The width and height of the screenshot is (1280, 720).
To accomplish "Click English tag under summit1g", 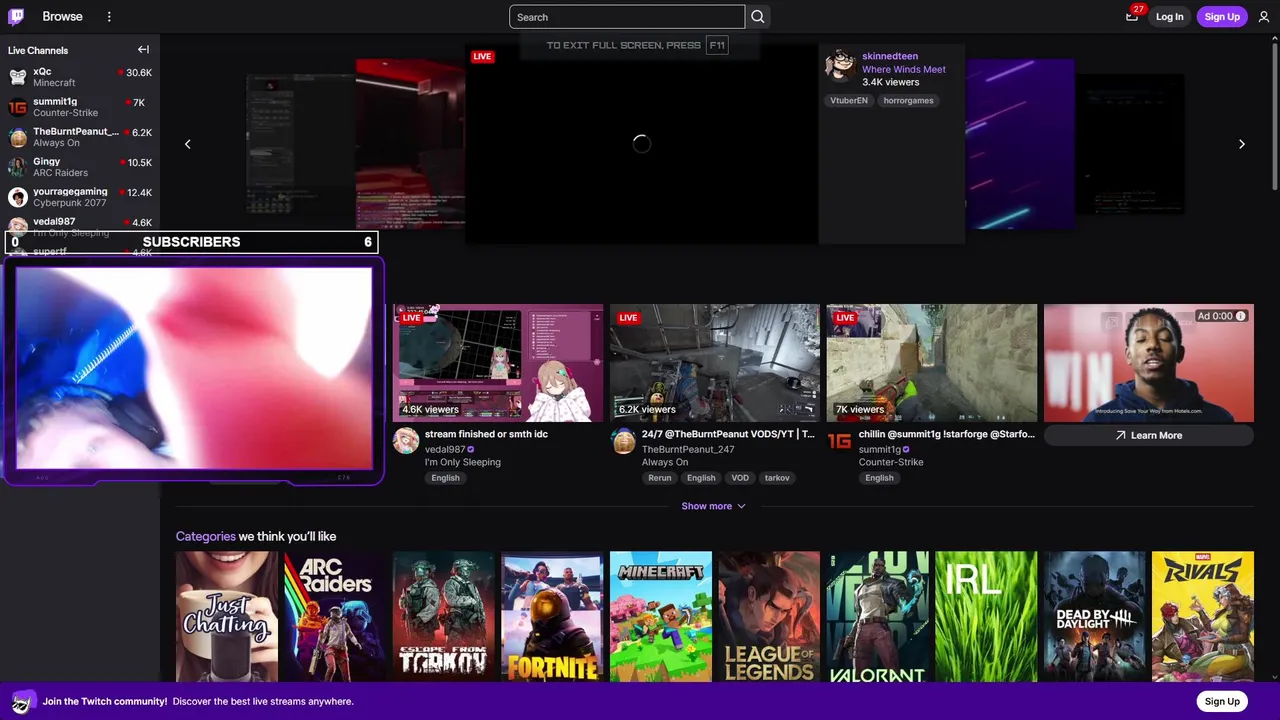I will (x=880, y=478).
